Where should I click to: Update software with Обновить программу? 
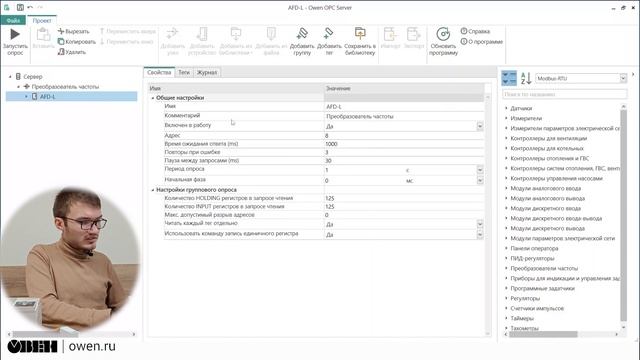point(443,41)
